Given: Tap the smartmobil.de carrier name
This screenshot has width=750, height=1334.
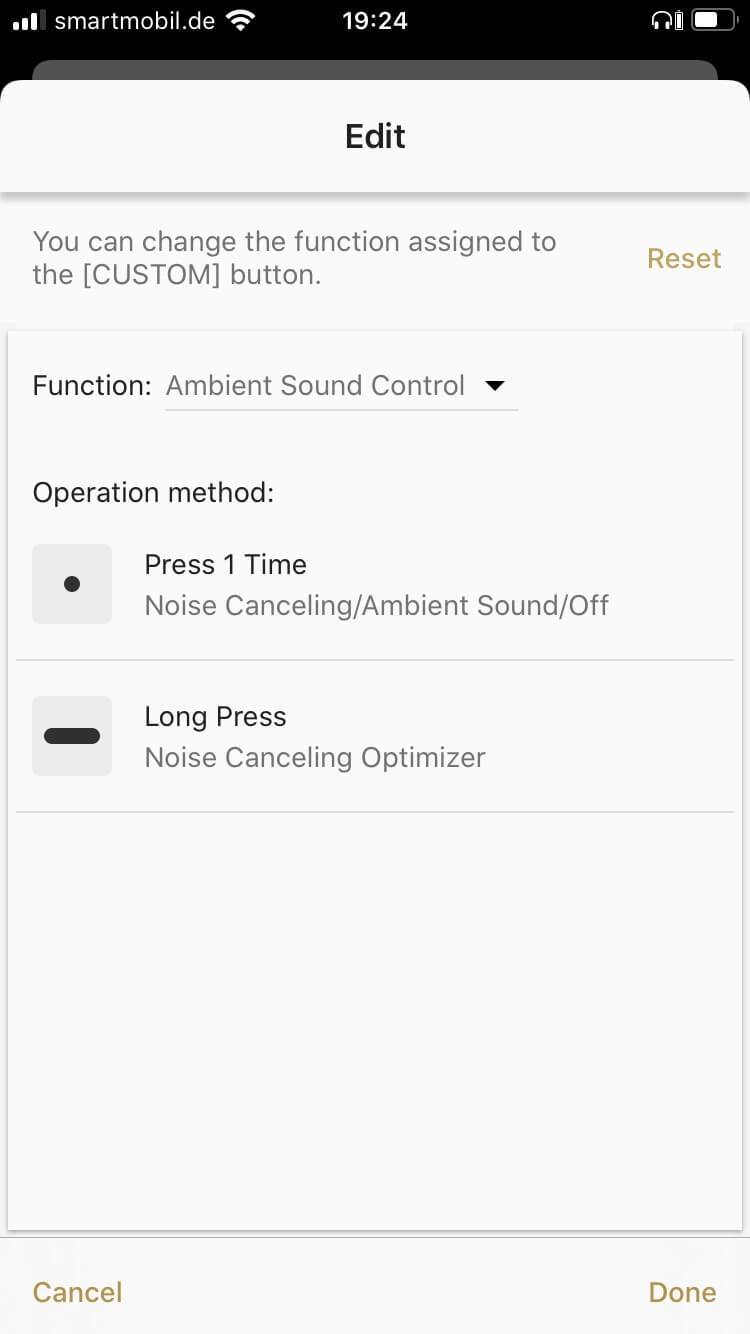Looking at the screenshot, I should click(134, 20).
